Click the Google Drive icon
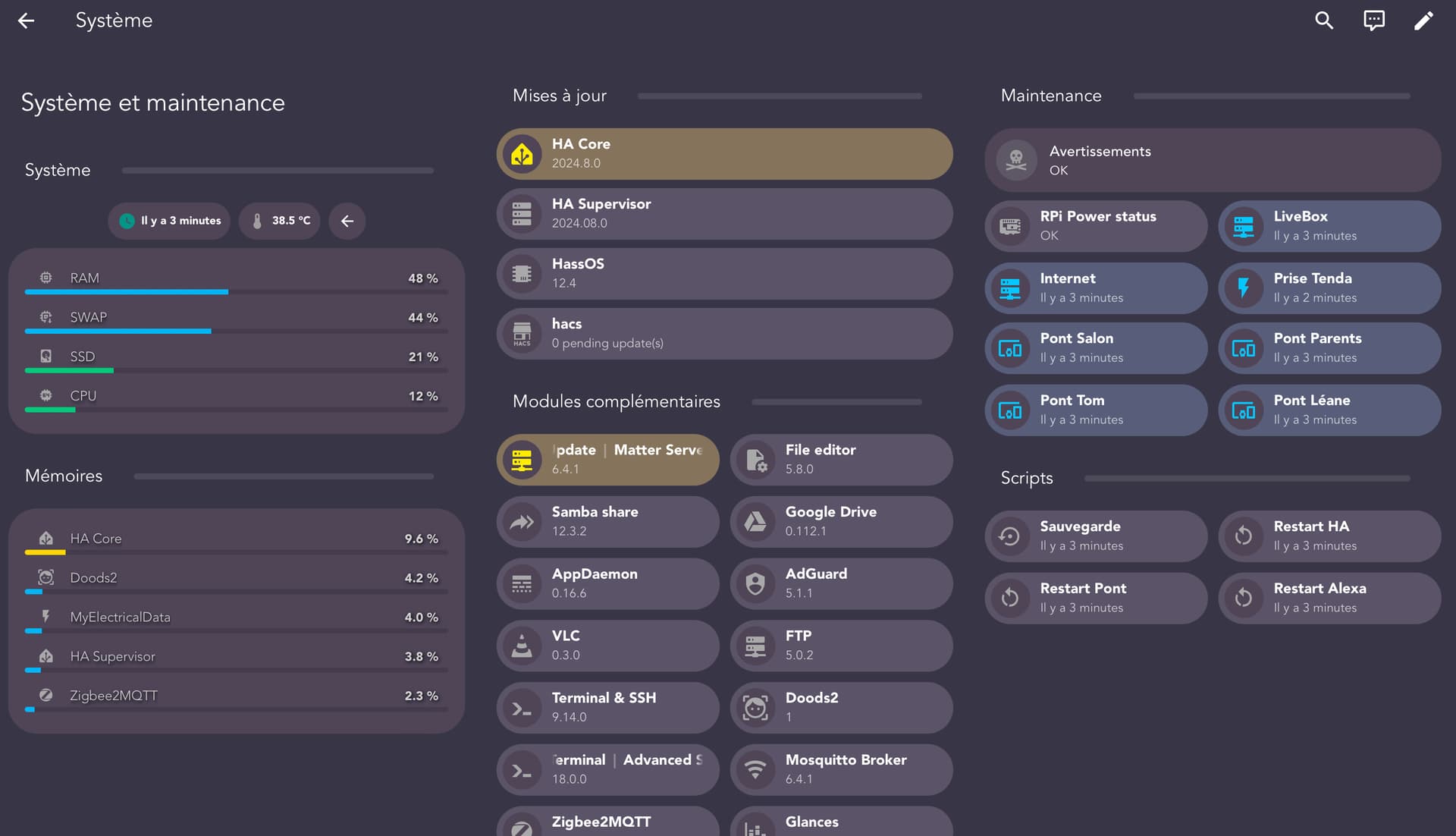Viewport: 1456px width, 836px height. point(755,522)
